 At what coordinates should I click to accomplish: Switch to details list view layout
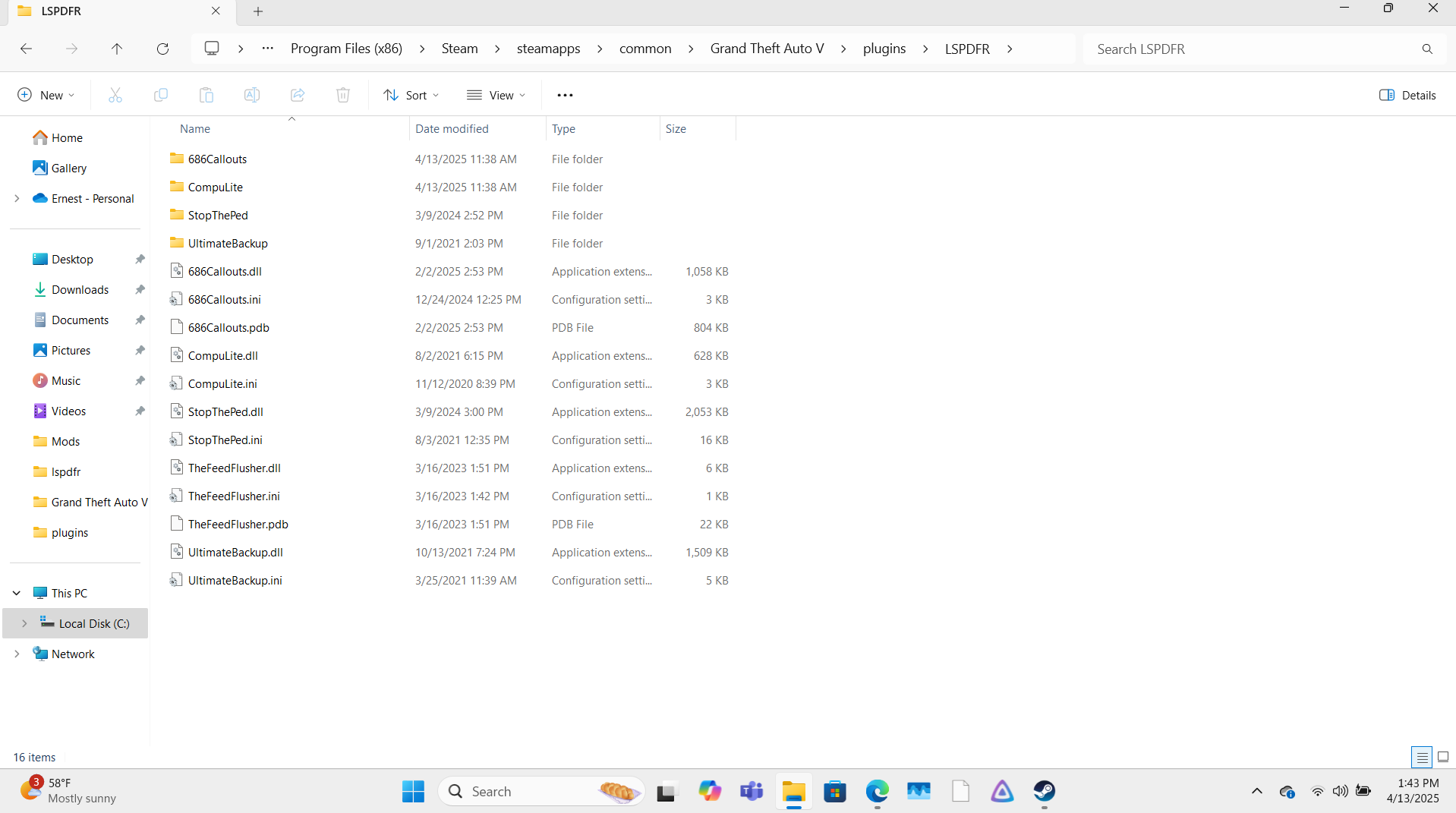(1422, 757)
